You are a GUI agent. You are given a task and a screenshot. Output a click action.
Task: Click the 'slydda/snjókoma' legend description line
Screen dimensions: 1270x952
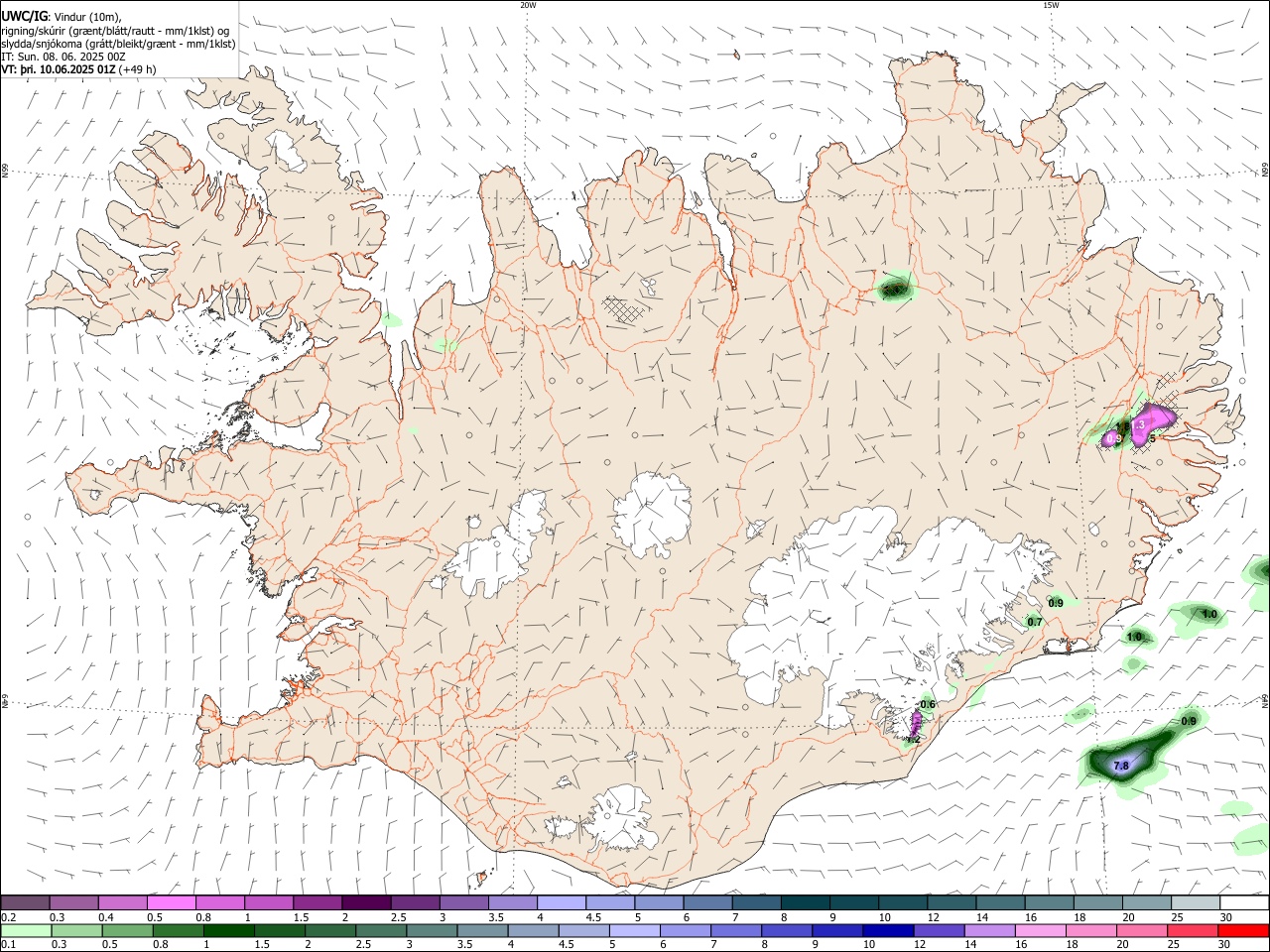(118, 44)
